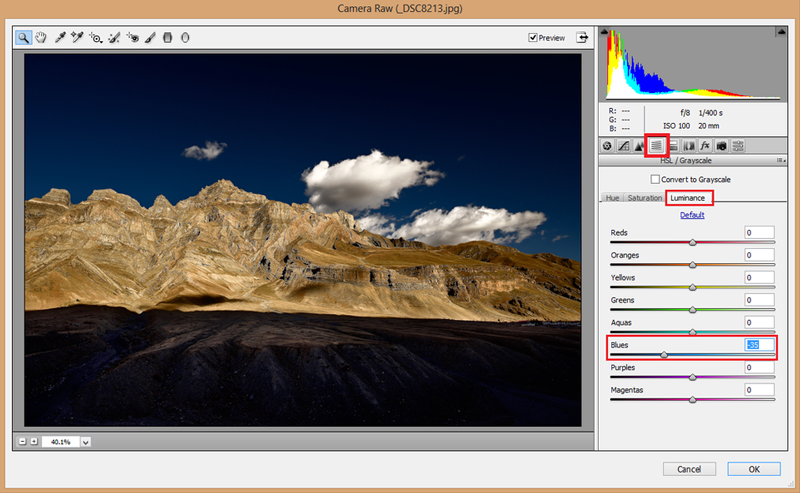Viewport: 800px width, 493px height.
Task: Click the Blues value input field
Action: tap(758, 345)
